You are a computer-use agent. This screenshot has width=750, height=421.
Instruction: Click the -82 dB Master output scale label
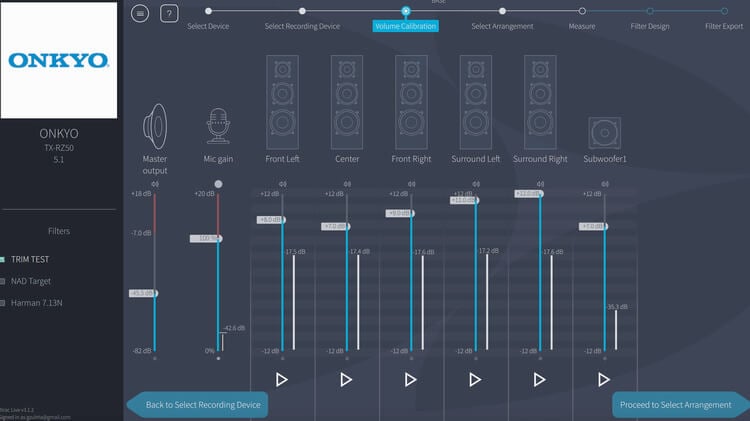(x=142, y=351)
